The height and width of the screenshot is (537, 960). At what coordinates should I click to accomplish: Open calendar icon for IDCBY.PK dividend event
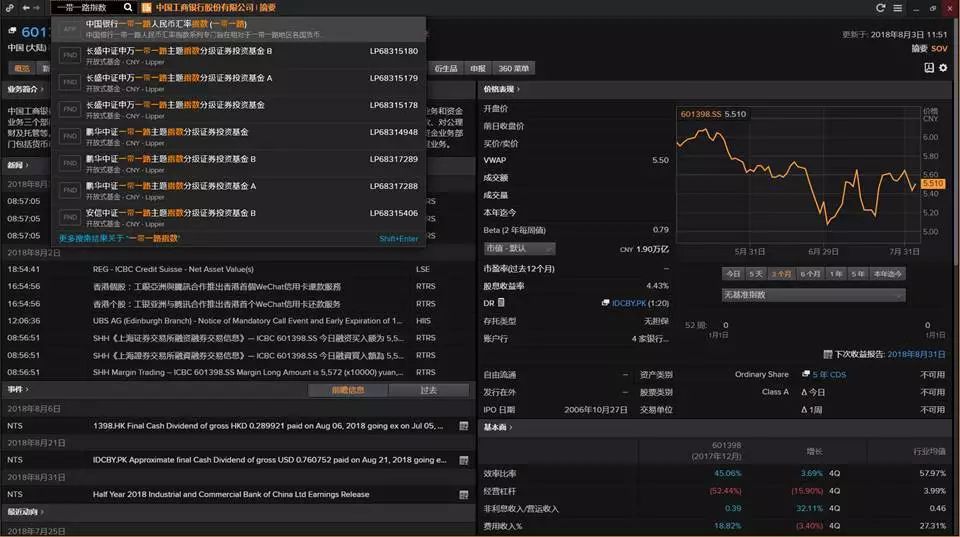click(463, 460)
